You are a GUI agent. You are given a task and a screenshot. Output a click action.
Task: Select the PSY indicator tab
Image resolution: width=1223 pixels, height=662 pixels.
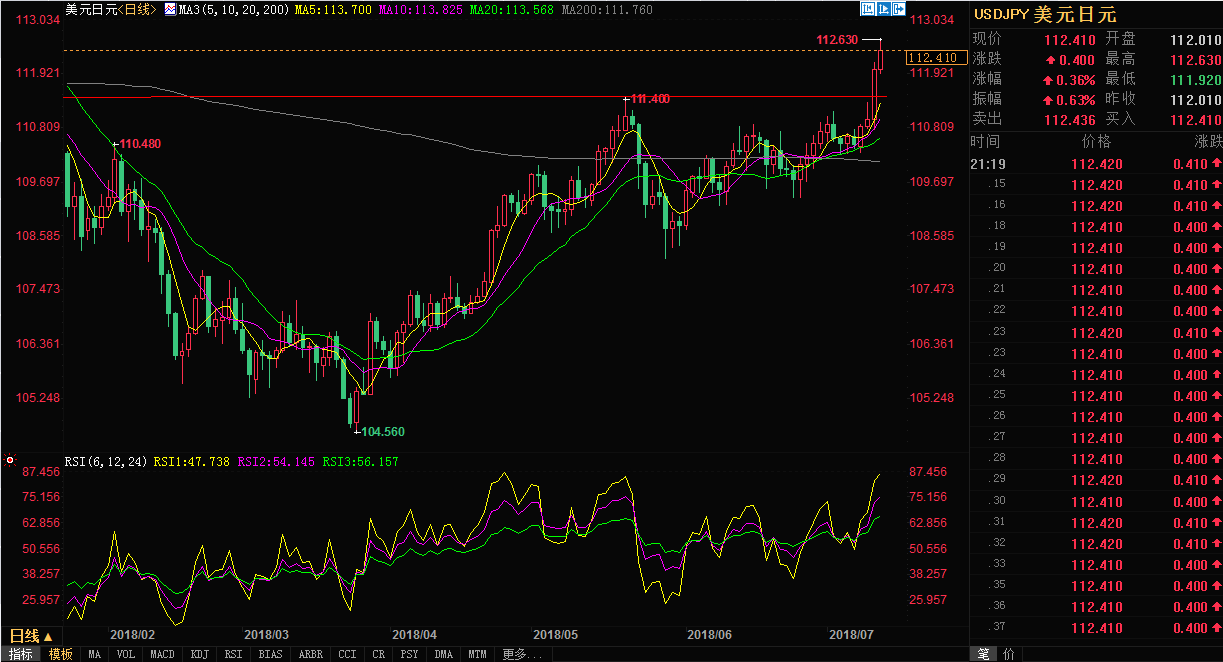pos(410,654)
